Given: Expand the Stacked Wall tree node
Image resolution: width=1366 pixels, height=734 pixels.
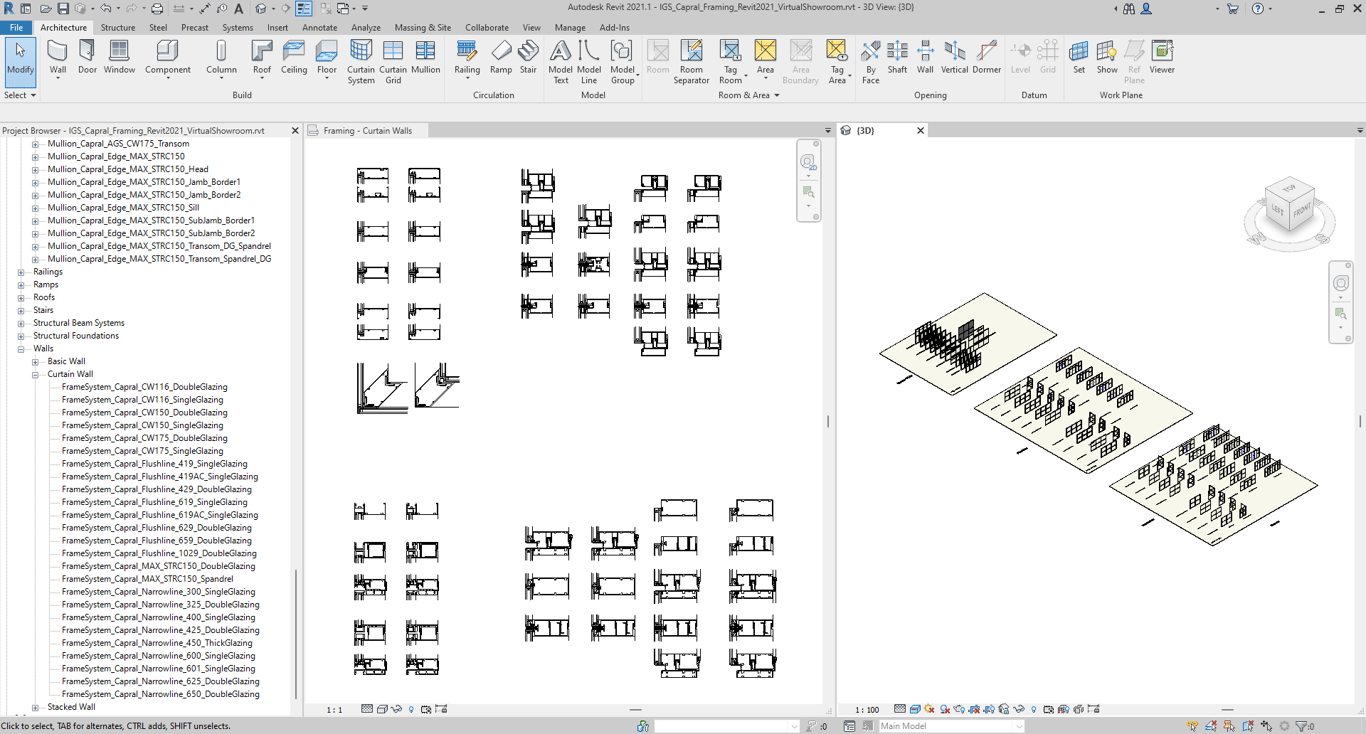Looking at the screenshot, I should tap(35, 707).
